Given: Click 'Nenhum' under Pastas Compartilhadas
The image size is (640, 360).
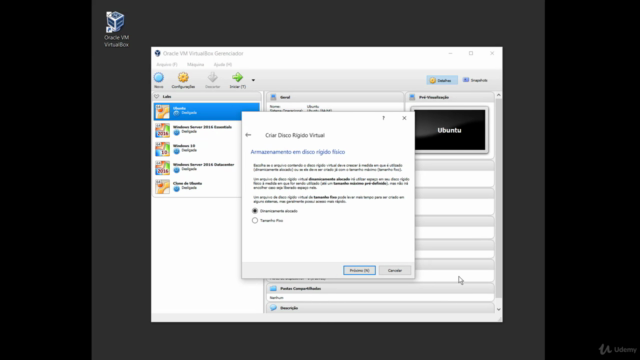Looking at the screenshot, I should (x=276, y=298).
